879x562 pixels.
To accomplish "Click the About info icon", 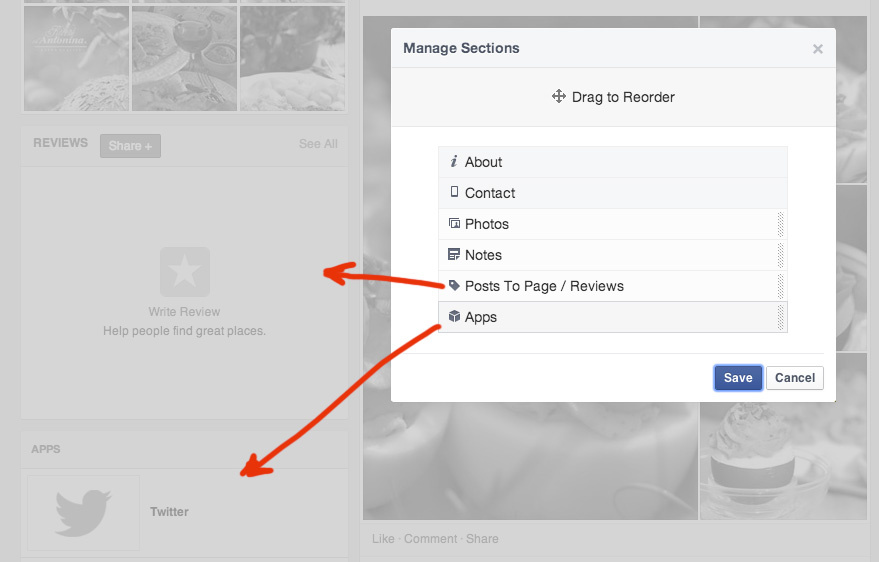I will (454, 162).
